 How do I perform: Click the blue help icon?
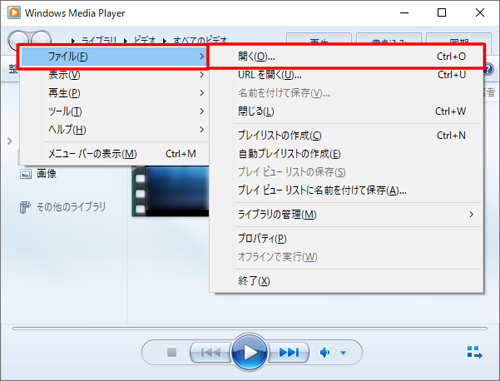(488, 70)
